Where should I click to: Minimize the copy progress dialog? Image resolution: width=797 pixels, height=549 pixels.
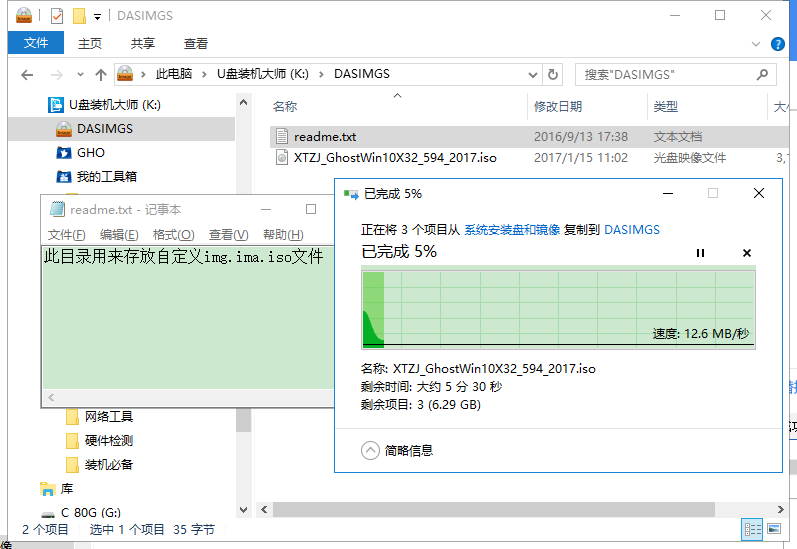[x=668, y=194]
